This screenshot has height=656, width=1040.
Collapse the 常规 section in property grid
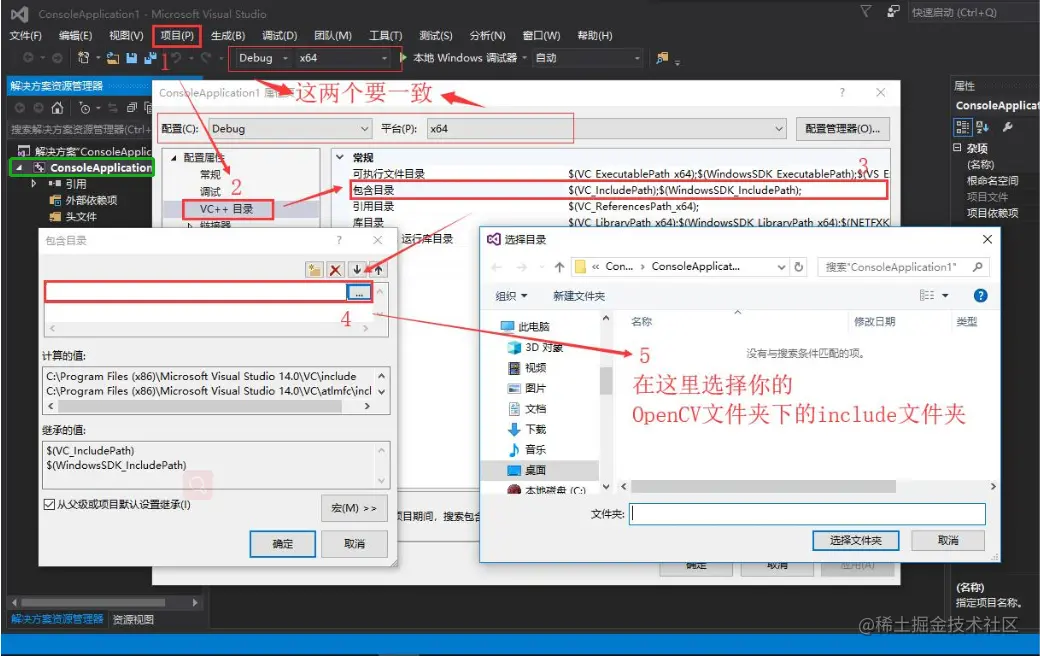coord(340,157)
